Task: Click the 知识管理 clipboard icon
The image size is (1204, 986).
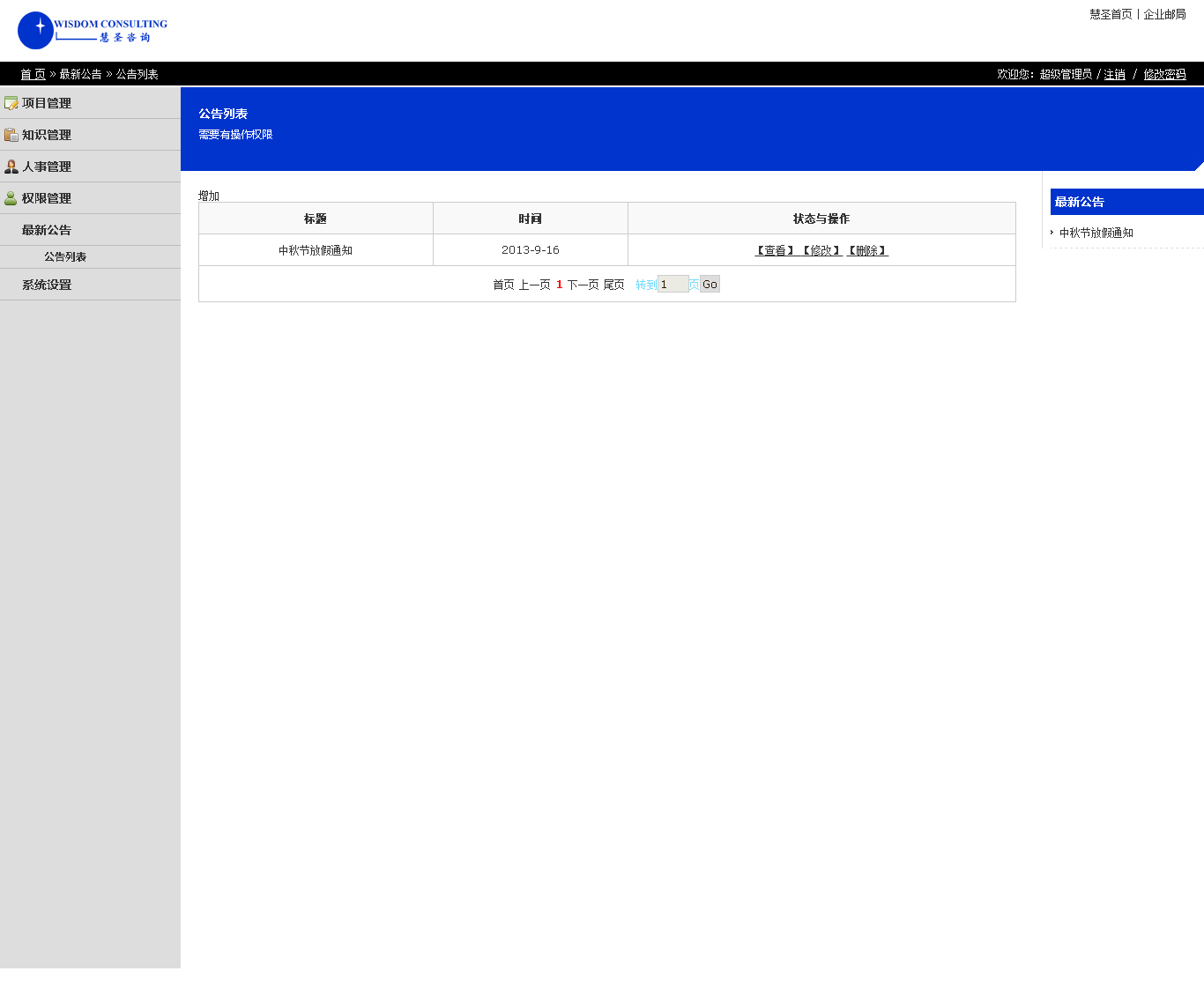Action: [11, 135]
